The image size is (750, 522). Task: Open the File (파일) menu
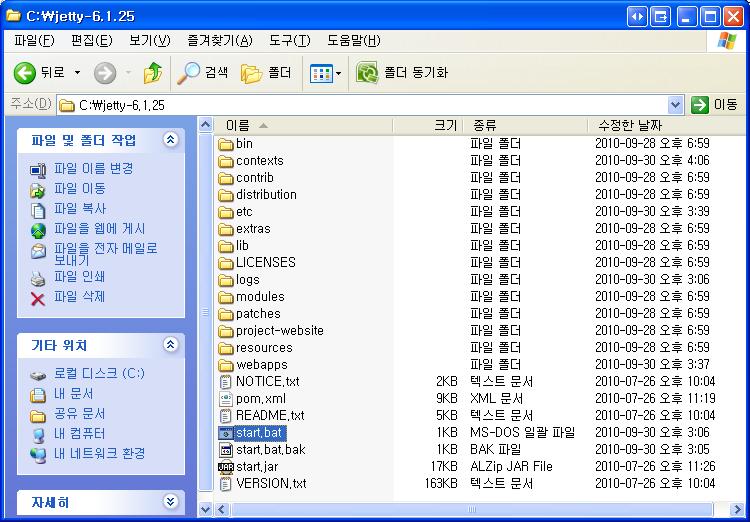[x=34, y=41]
